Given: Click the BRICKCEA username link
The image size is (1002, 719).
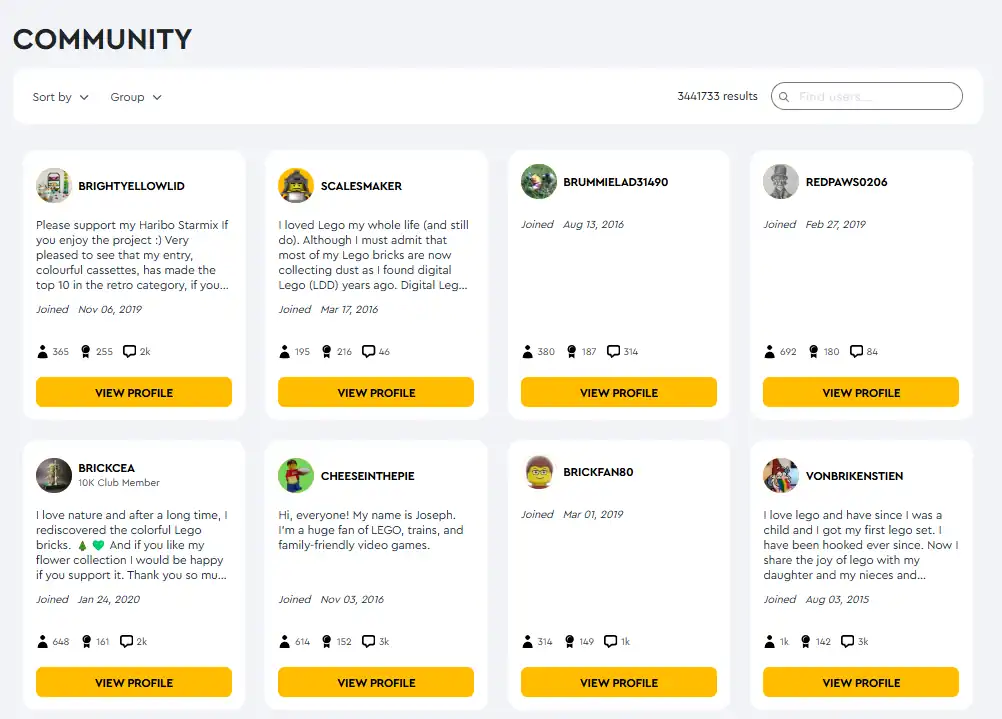Looking at the screenshot, I should coord(106,468).
